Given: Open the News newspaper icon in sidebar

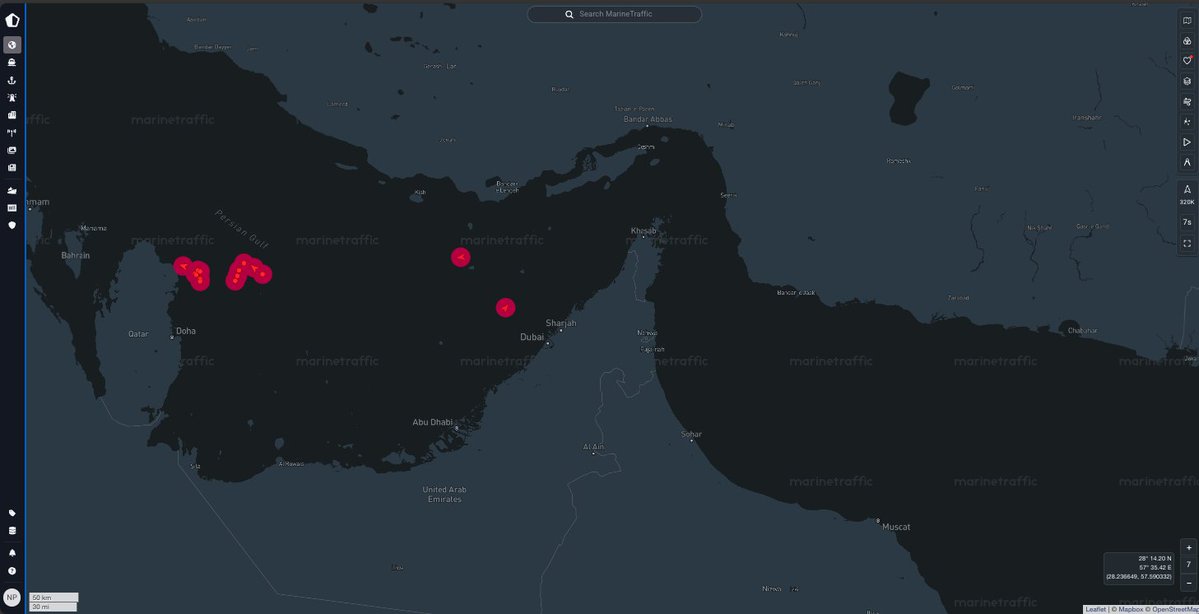Looking at the screenshot, I should point(12,167).
